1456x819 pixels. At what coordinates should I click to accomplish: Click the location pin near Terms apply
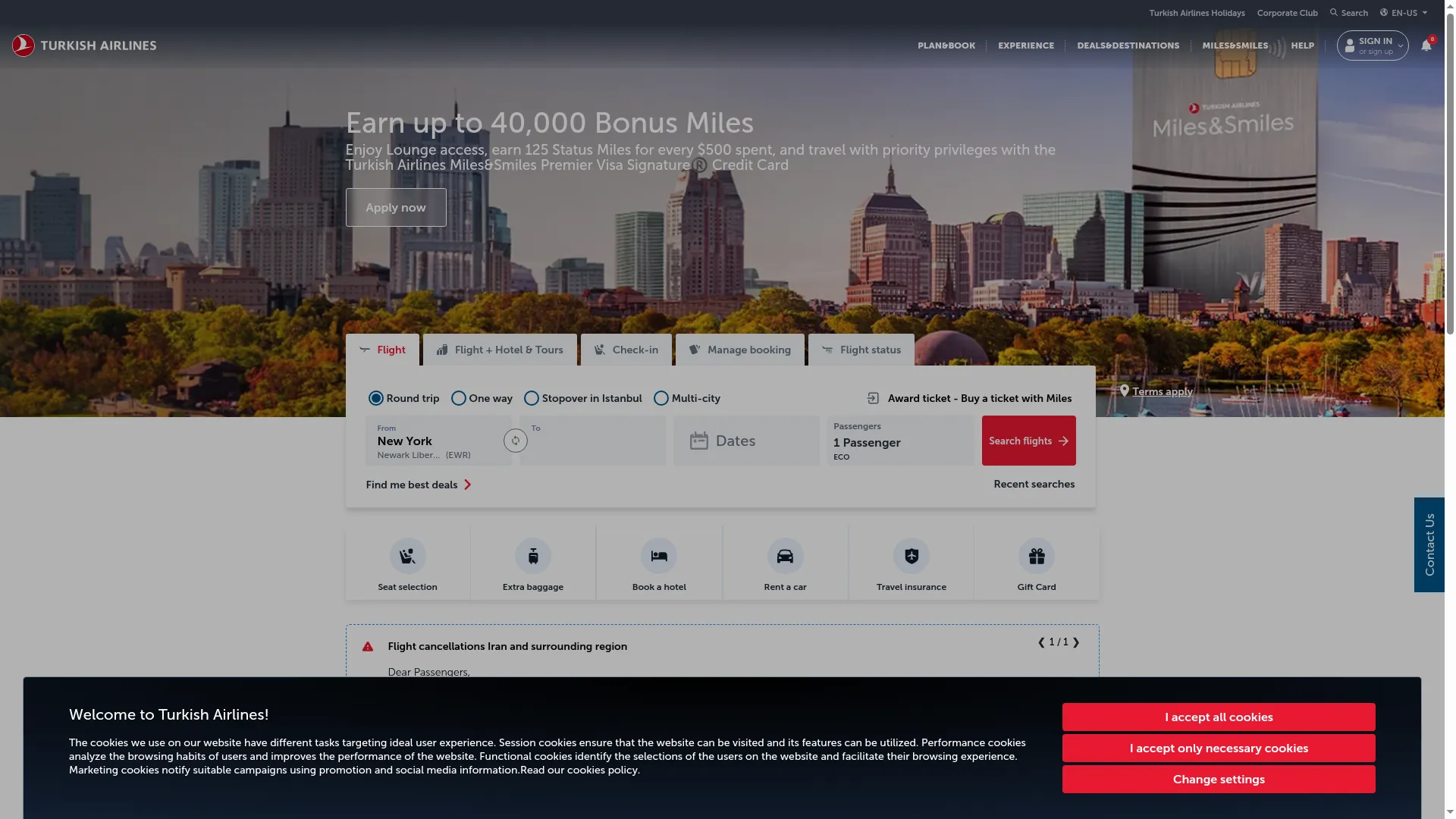point(1125,391)
